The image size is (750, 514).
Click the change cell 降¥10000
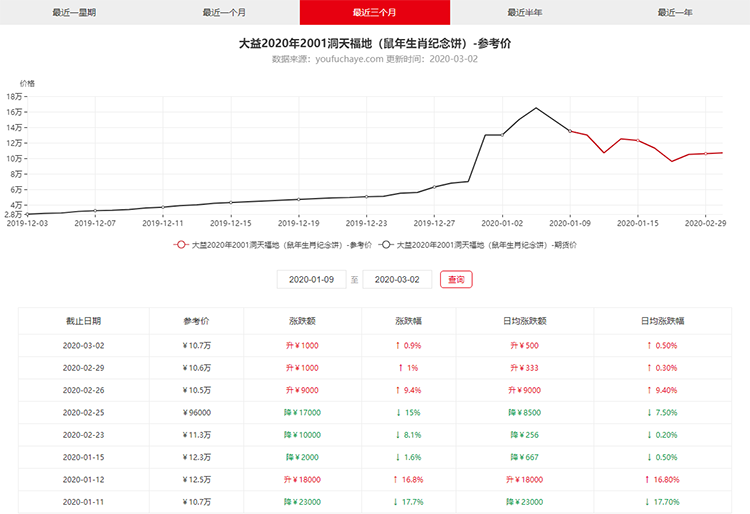[302, 435]
